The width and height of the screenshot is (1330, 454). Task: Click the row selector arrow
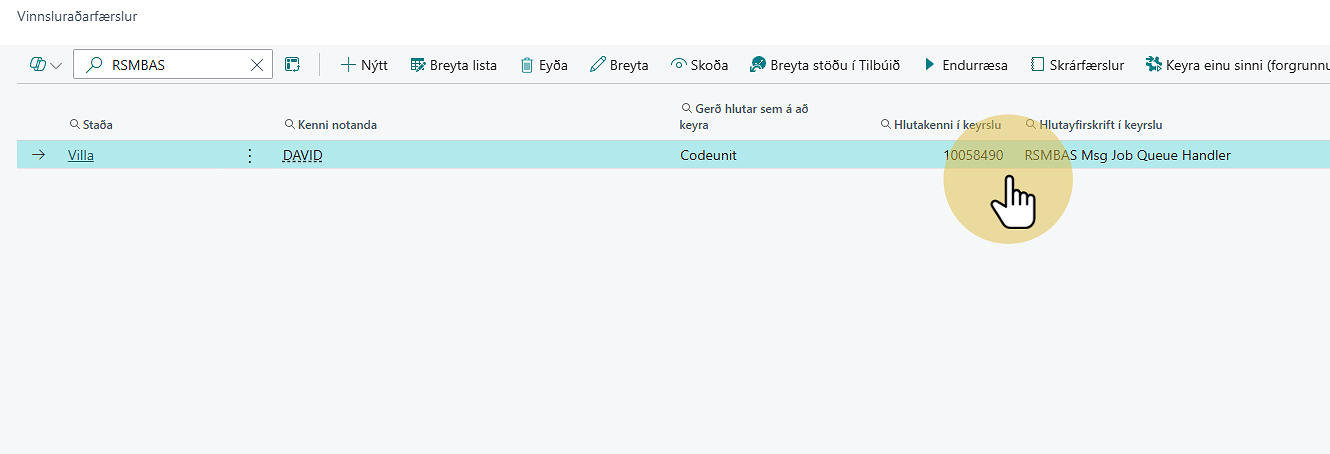[x=39, y=155]
